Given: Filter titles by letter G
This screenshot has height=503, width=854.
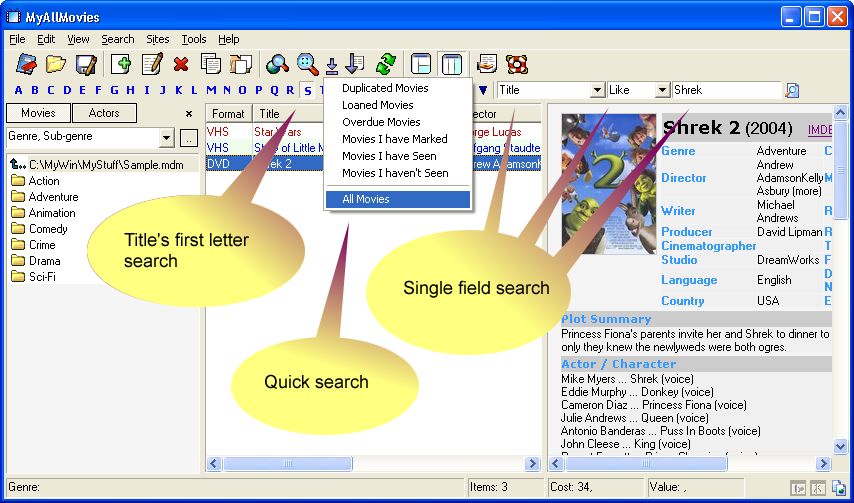Looking at the screenshot, I should click(x=114, y=90).
